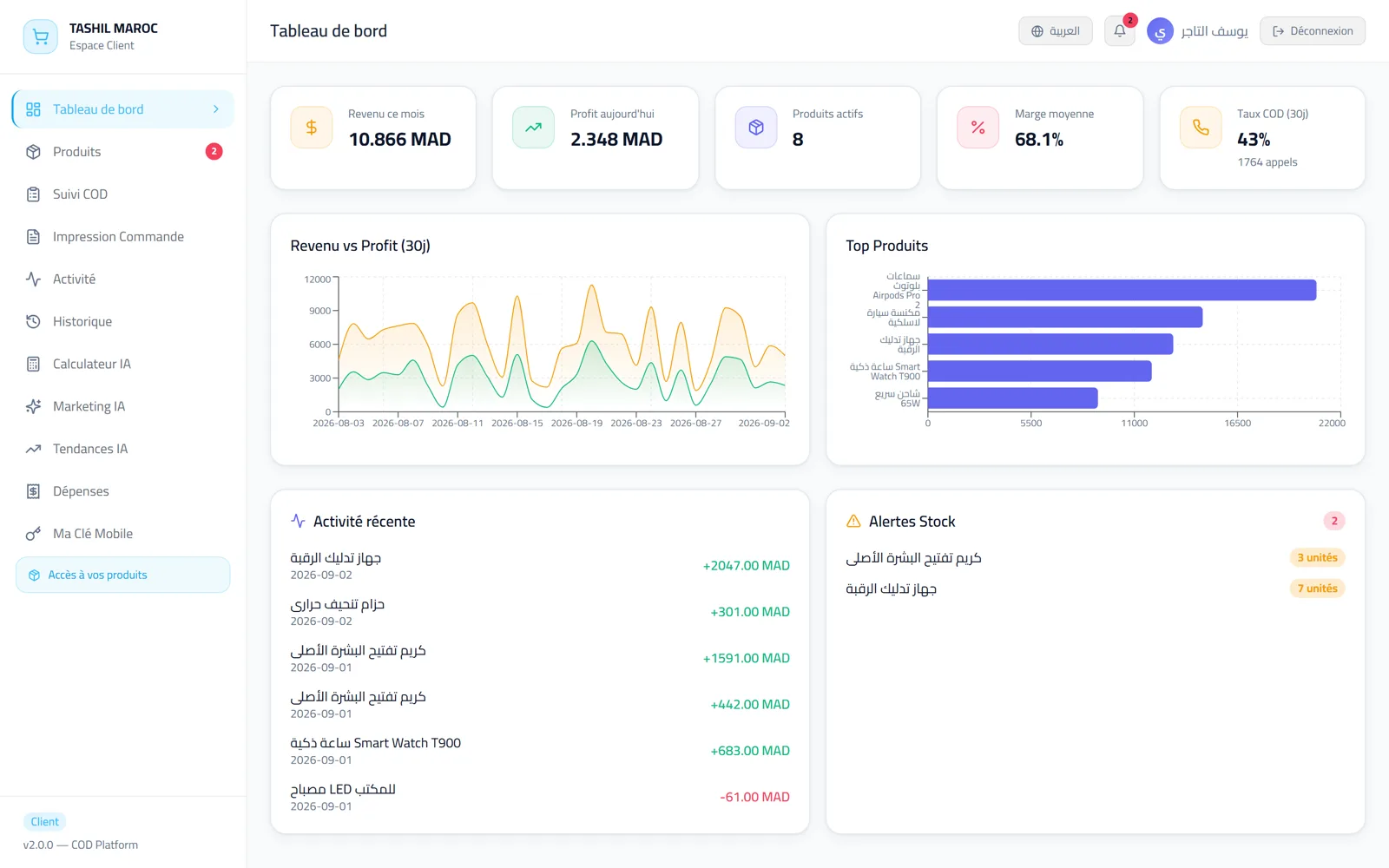The width and height of the screenshot is (1389, 868).
Task: Click the Client role badge
Action: coord(45,822)
